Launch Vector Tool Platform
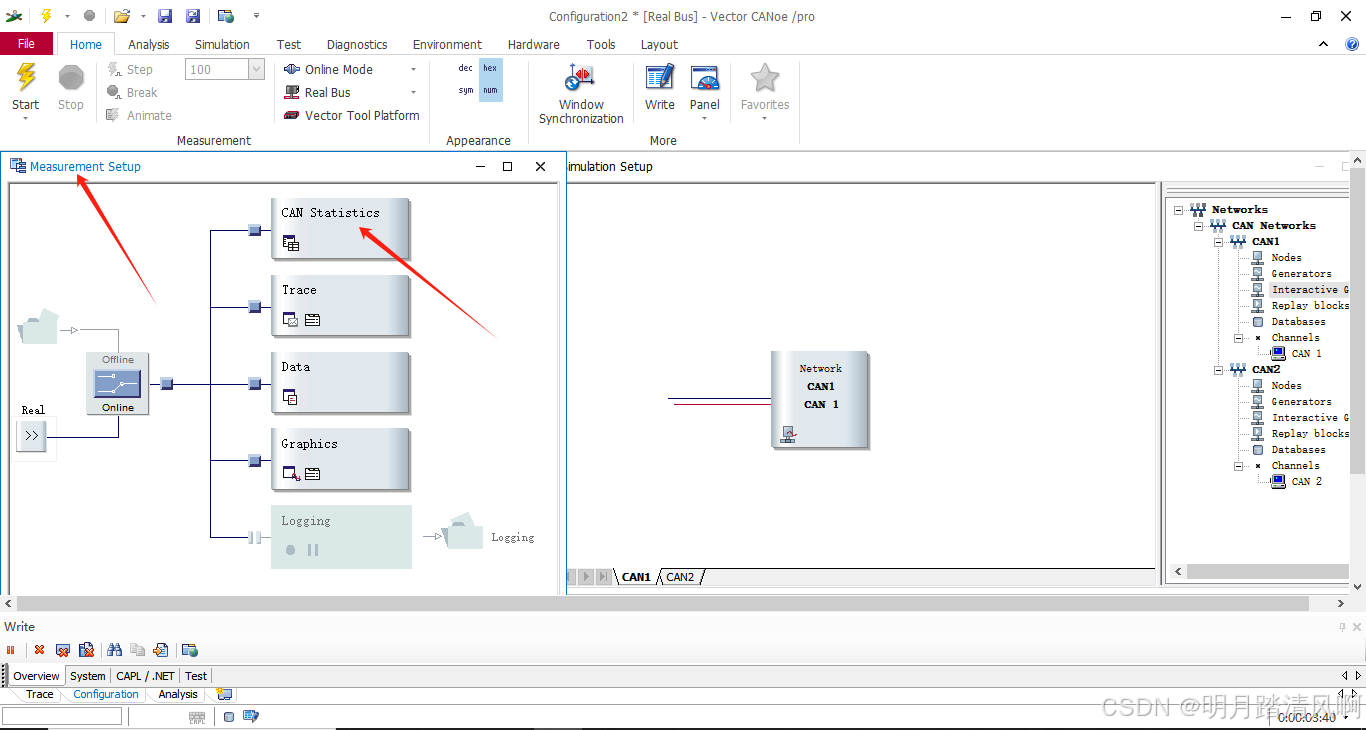 [351, 115]
